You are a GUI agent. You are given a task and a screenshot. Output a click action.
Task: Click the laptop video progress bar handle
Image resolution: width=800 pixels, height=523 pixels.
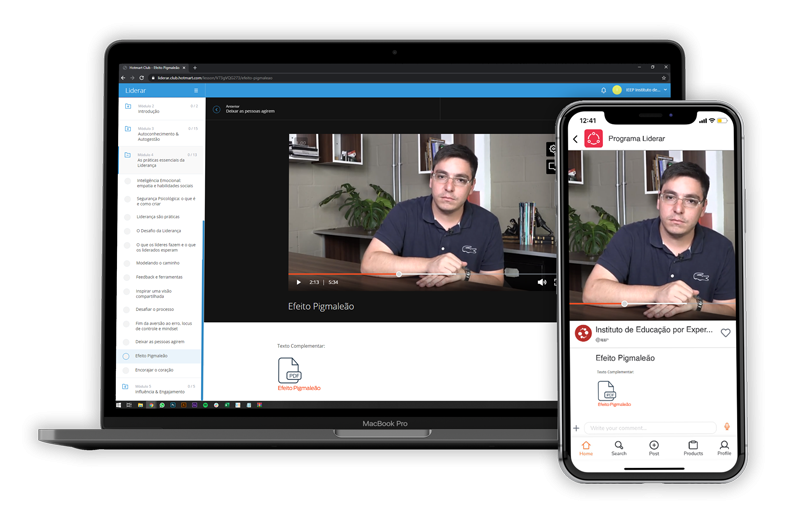click(x=399, y=274)
